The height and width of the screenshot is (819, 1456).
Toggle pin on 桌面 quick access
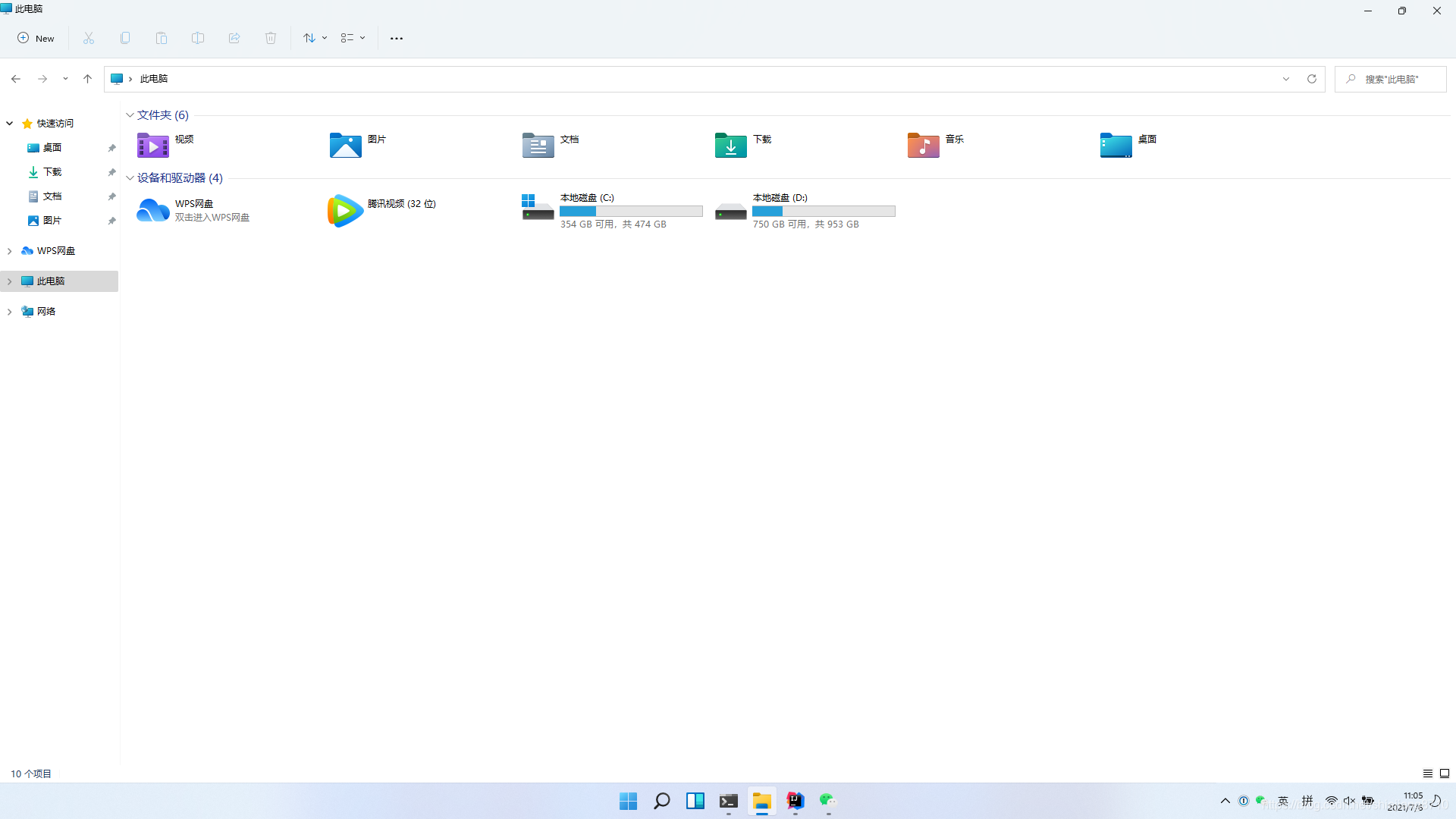(112, 148)
